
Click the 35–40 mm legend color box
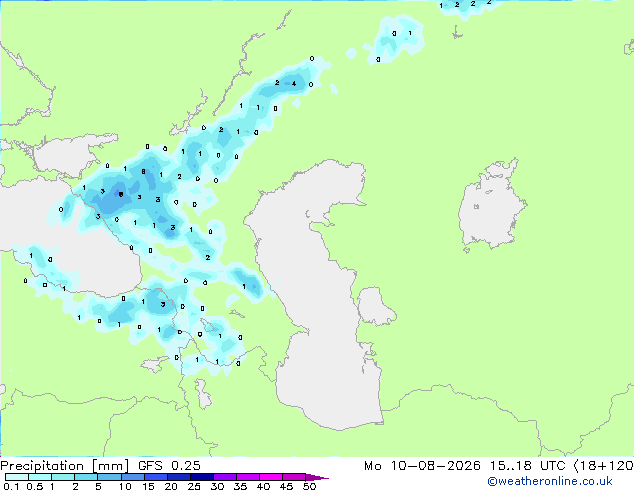tap(248, 477)
